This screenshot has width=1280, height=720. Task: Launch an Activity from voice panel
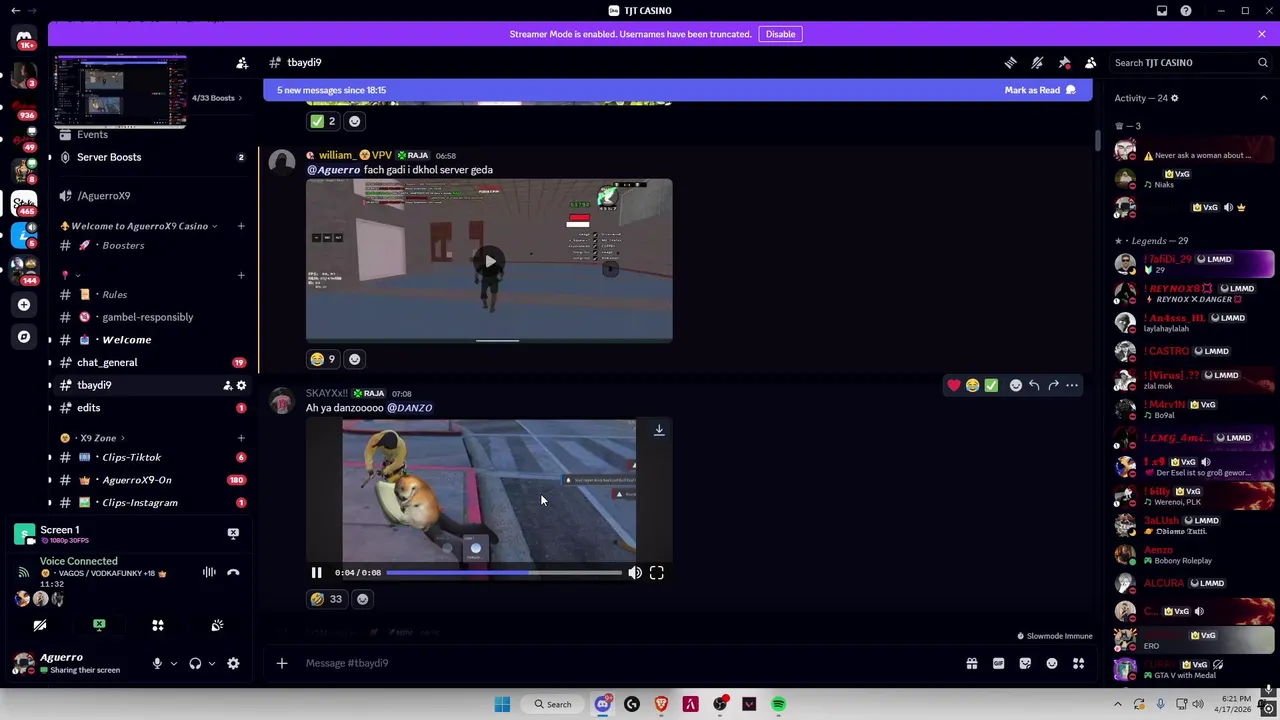pos(157,625)
